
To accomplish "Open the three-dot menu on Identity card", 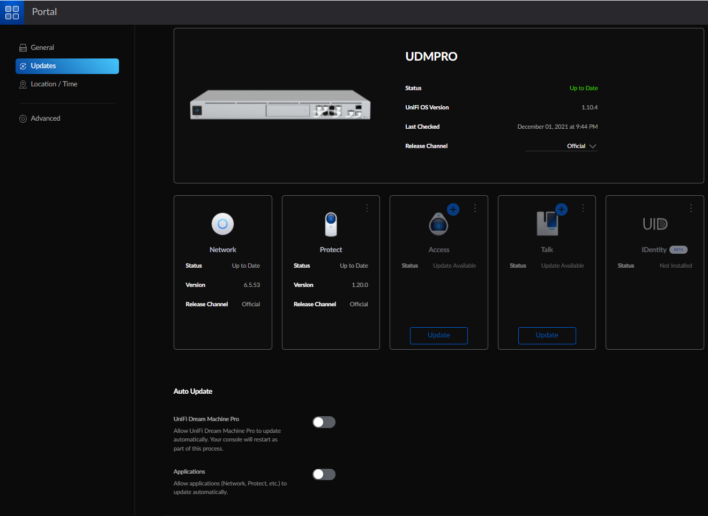I will pos(691,208).
